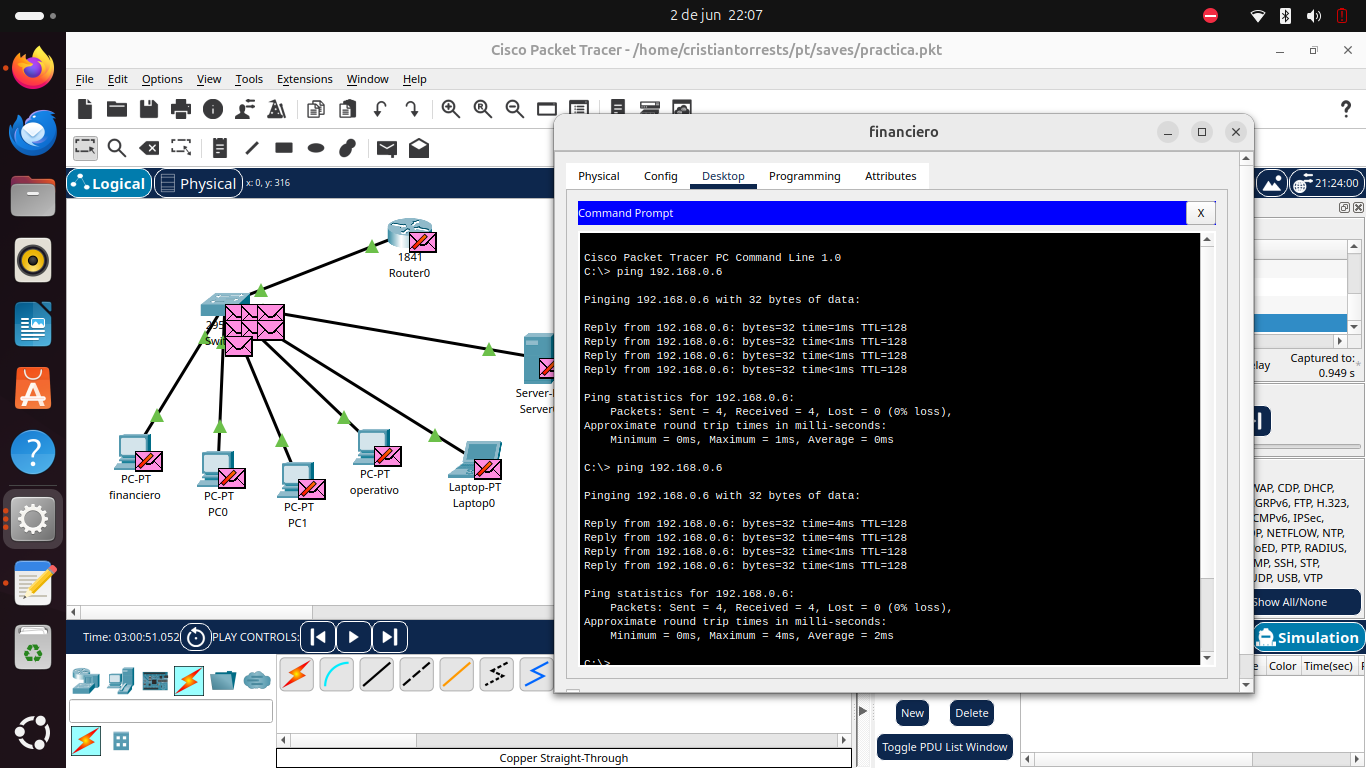Click the Go Back playback control
The image size is (1366, 768).
coord(318,636)
